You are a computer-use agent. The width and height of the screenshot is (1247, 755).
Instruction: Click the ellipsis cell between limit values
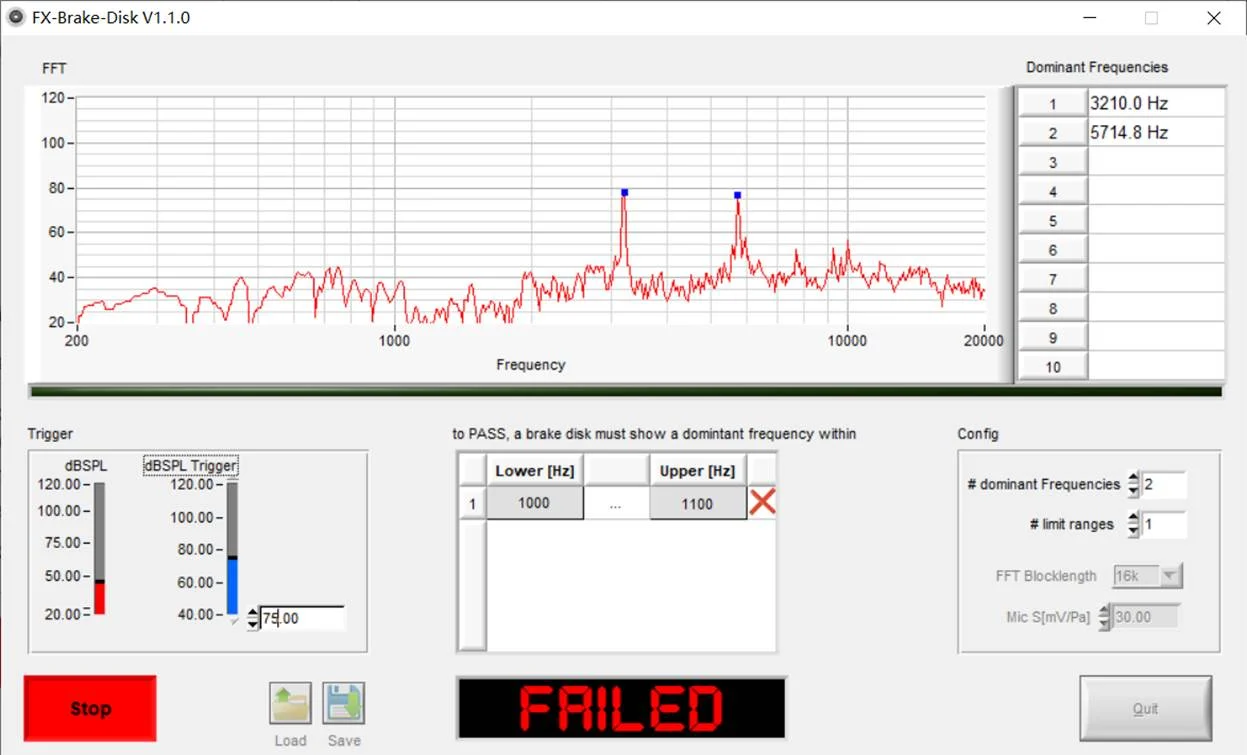615,503
